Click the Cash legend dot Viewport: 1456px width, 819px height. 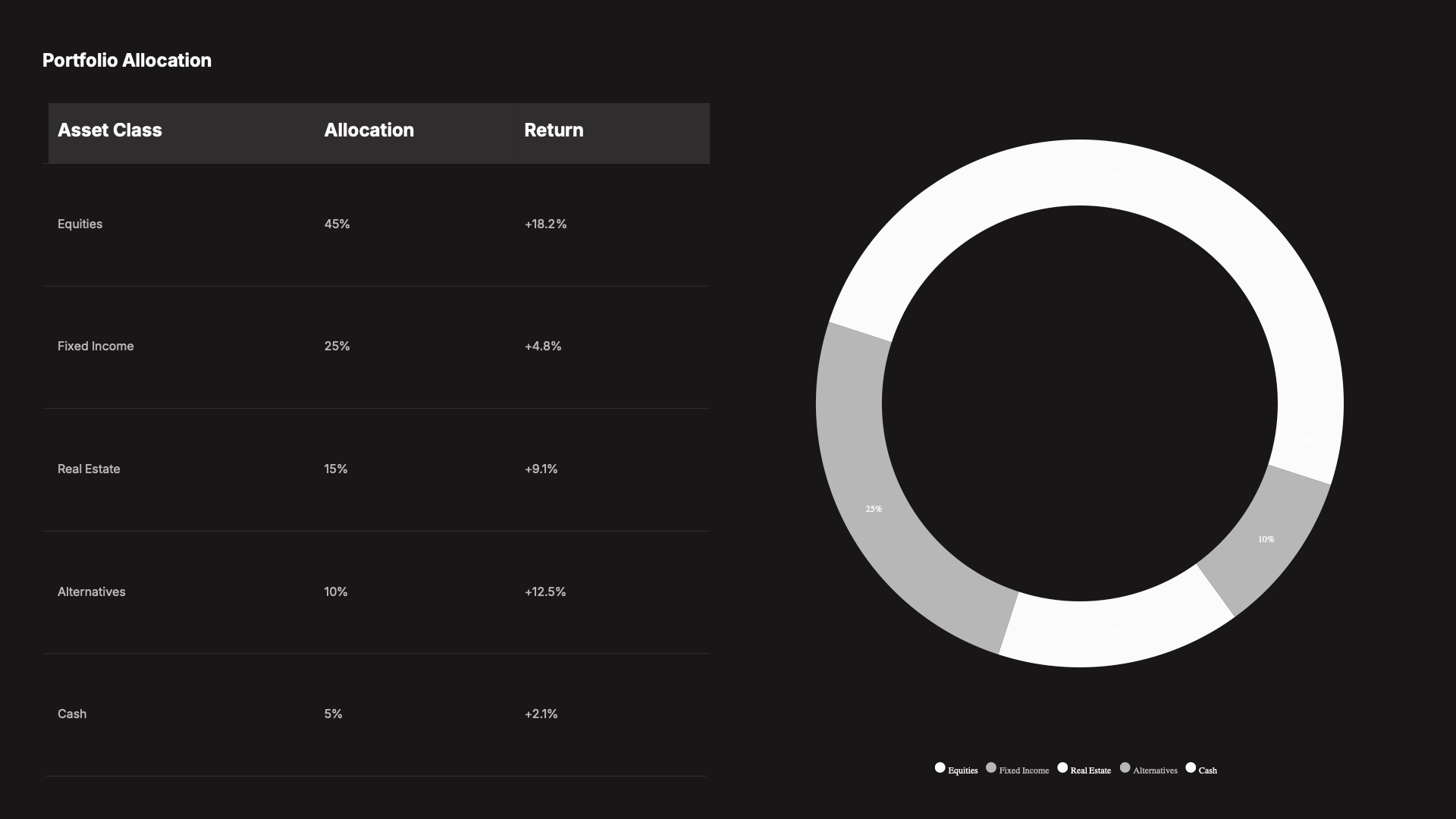pyautogui.click(x=1191, y=767)
